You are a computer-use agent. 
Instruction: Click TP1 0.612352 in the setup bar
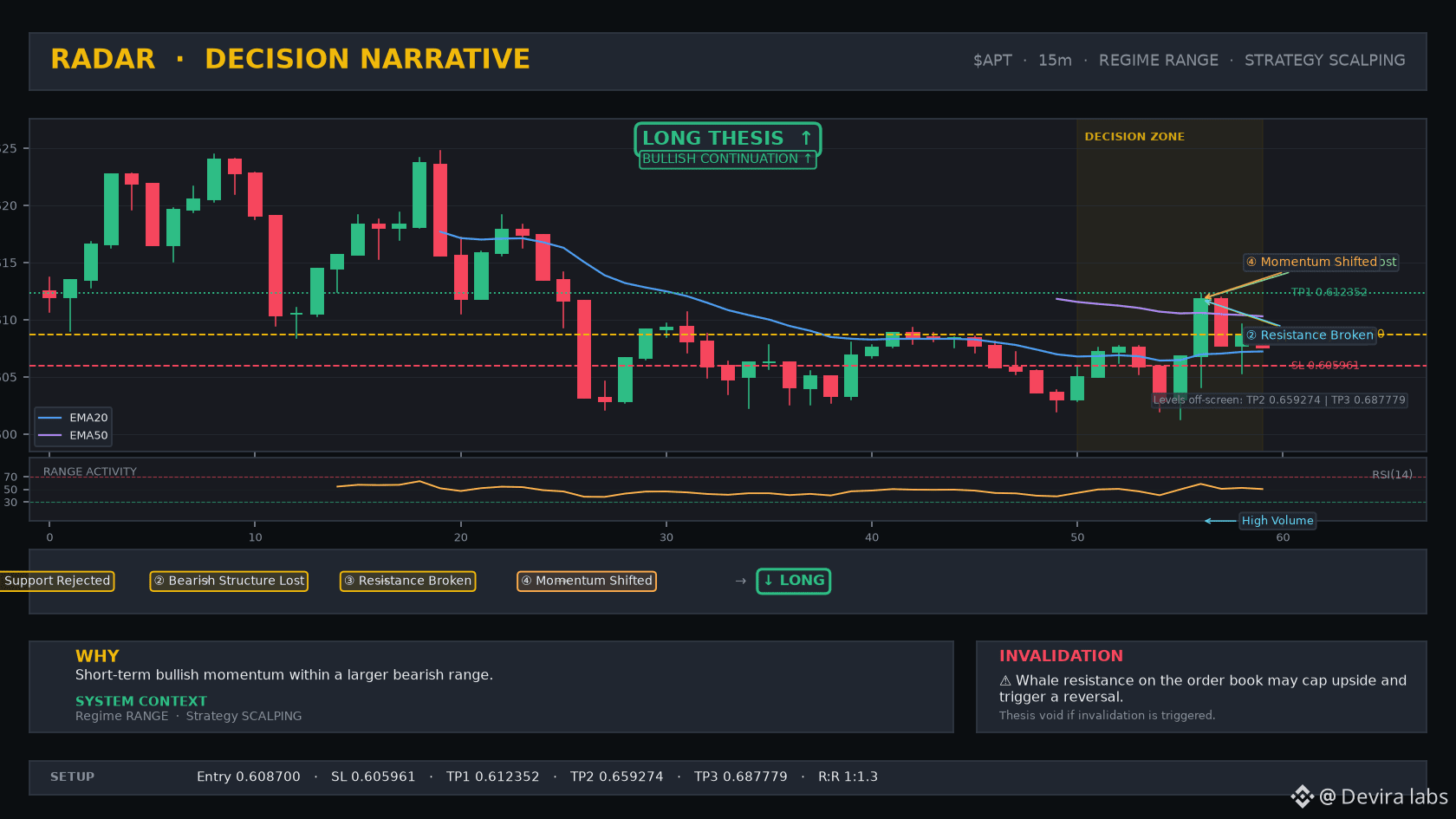click(493, 777)
